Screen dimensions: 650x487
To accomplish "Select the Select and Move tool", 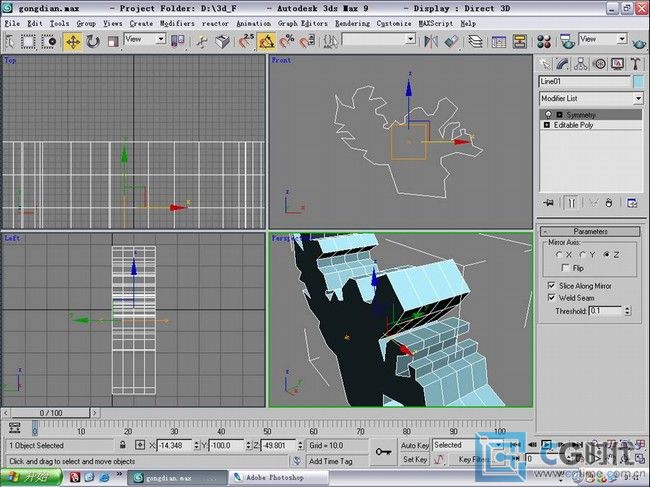I will pos(73,41).
